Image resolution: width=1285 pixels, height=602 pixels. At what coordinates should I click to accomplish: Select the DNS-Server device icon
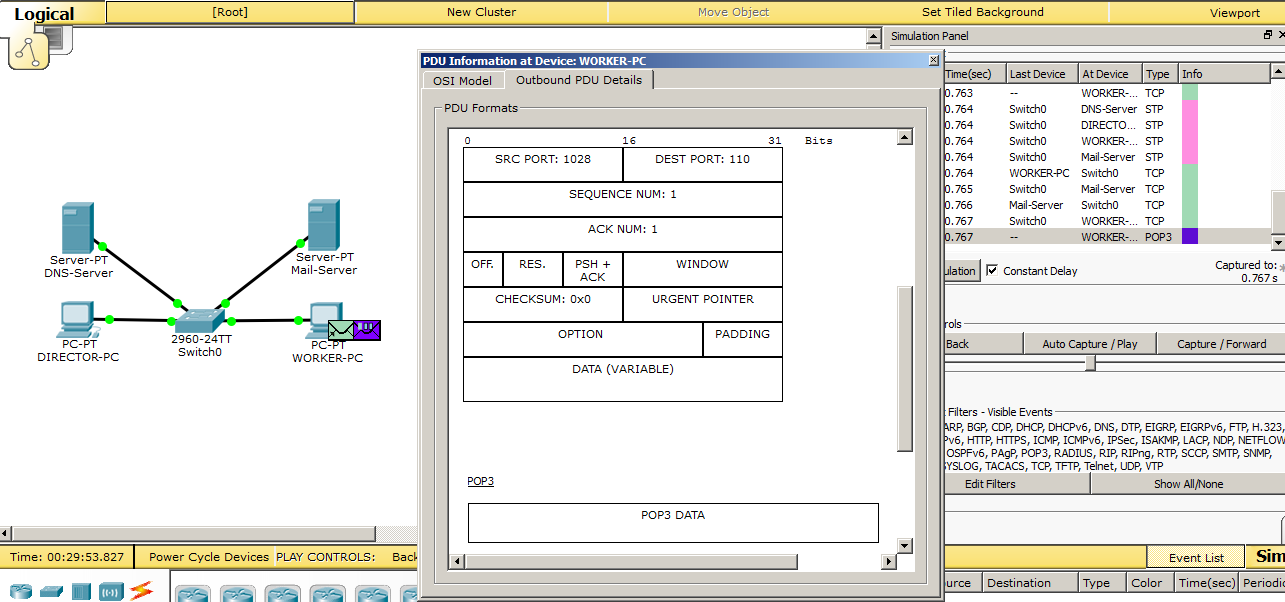[x=78, y=228]
